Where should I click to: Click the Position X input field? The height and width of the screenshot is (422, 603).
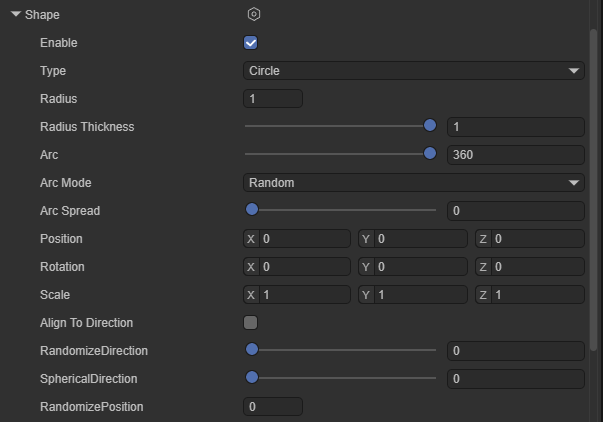tap(304, 239)
